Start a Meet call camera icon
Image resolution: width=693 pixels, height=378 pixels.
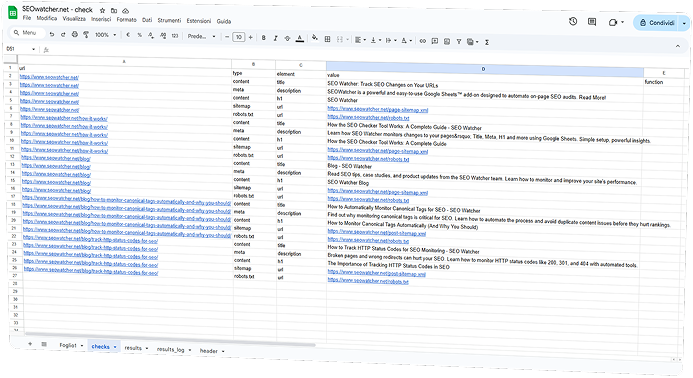[613, 22]
